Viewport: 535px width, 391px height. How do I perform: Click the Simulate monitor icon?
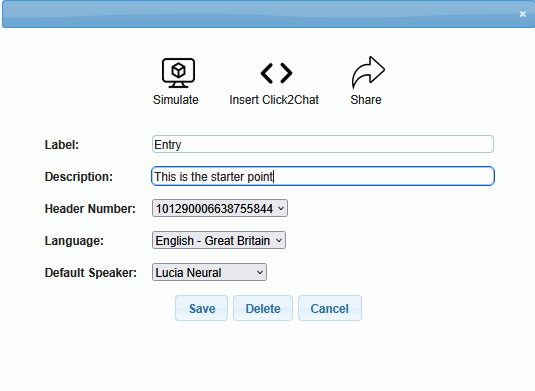(178, 73)
